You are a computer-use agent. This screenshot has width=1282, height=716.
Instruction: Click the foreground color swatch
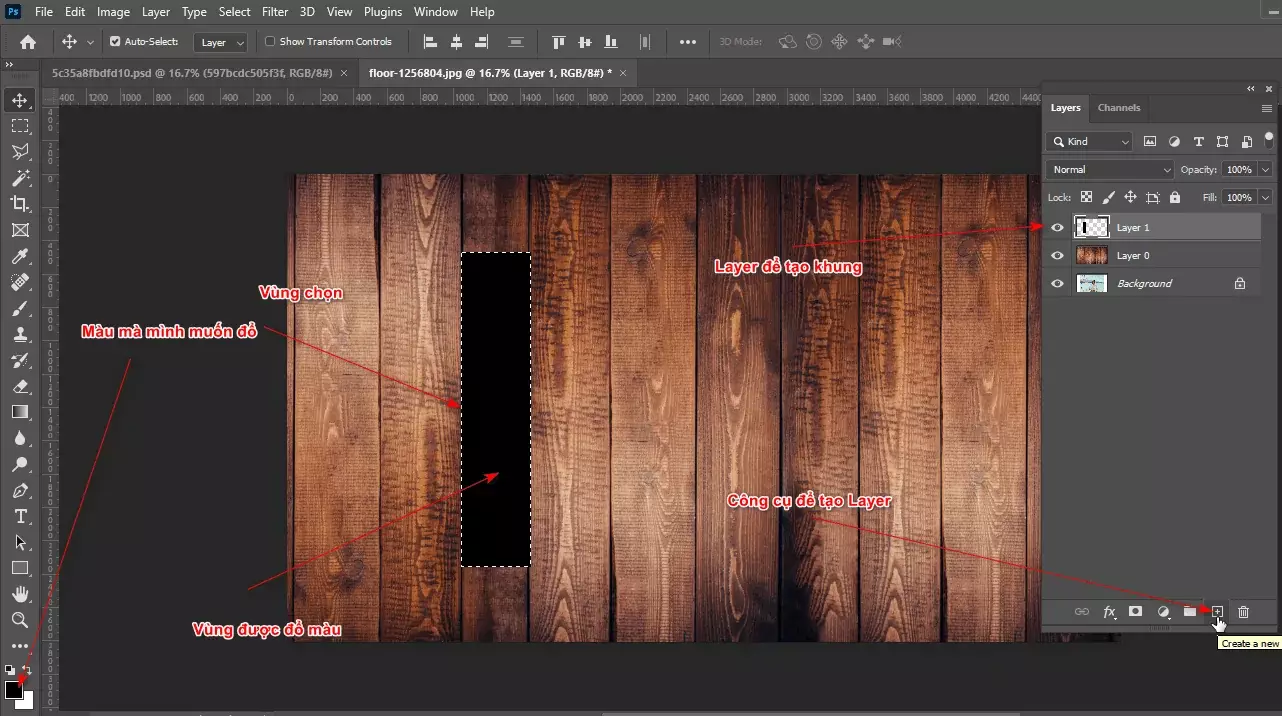14,689
